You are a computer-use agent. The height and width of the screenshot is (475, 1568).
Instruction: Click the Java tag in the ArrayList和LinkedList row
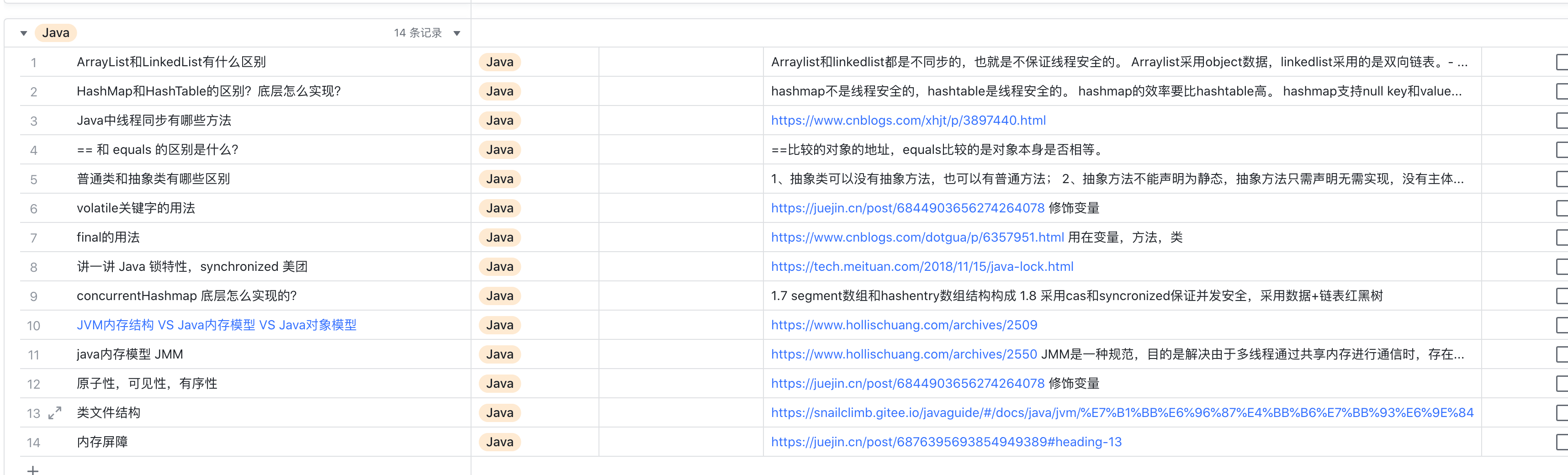(x=500, y=62)
